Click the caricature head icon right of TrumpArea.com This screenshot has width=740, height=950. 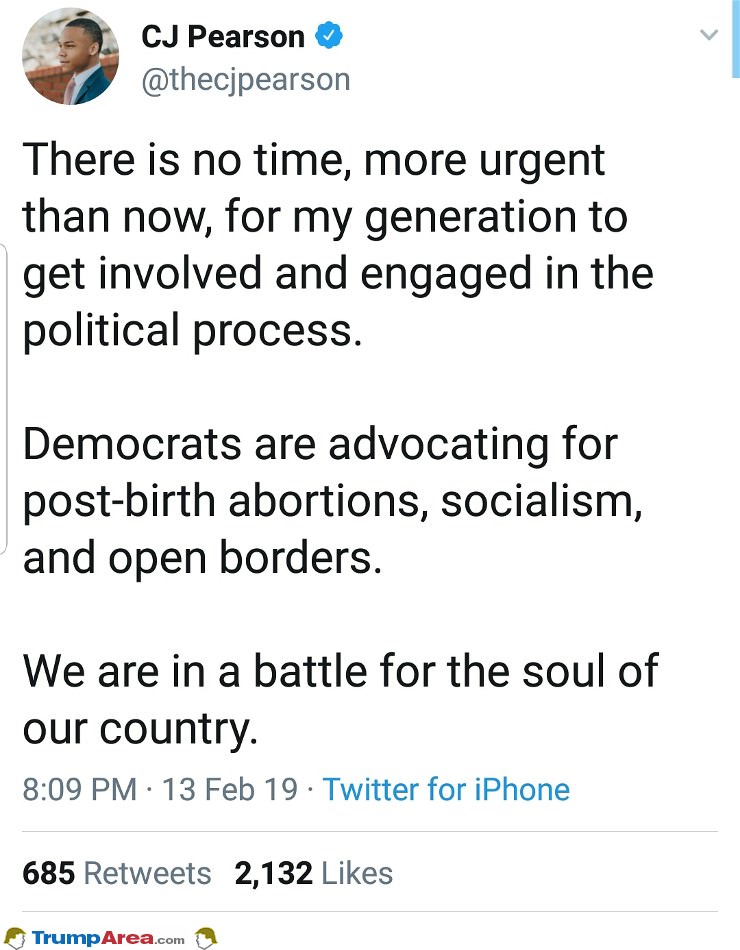point(206,938)
